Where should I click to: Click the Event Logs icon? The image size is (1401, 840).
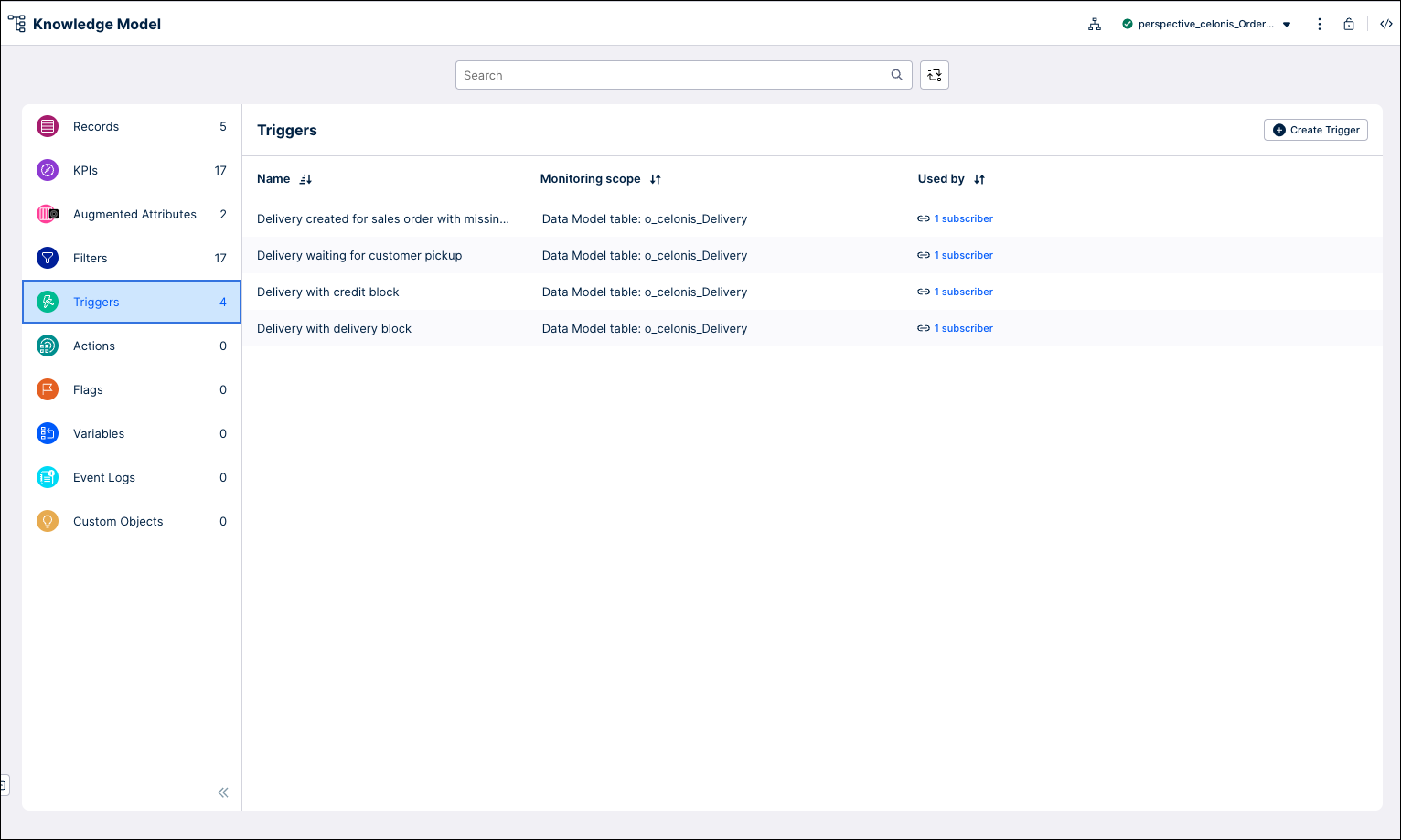click(48, 477)
